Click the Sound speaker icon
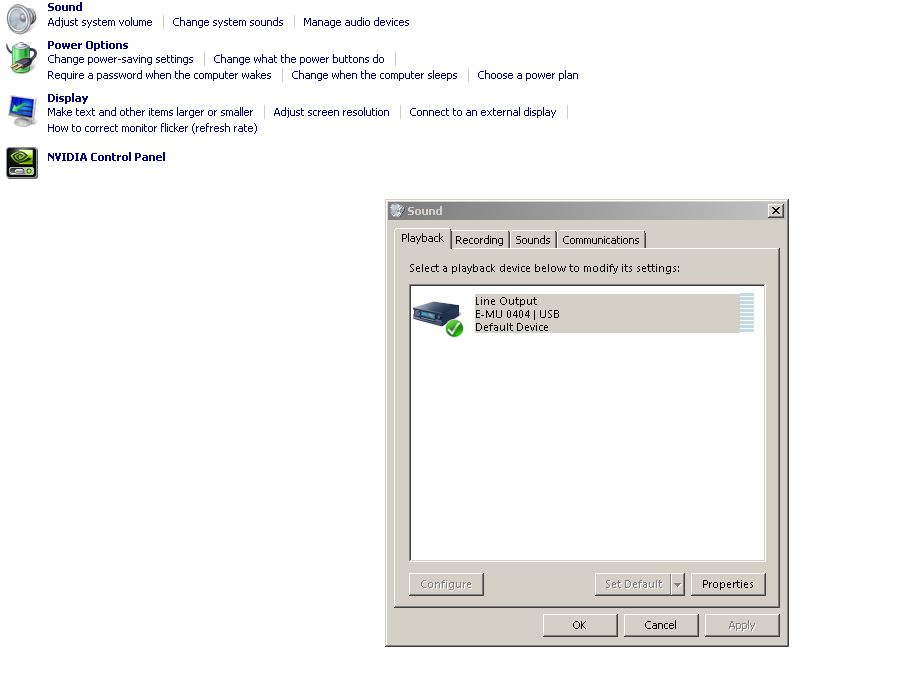 [x=21, y=18]
